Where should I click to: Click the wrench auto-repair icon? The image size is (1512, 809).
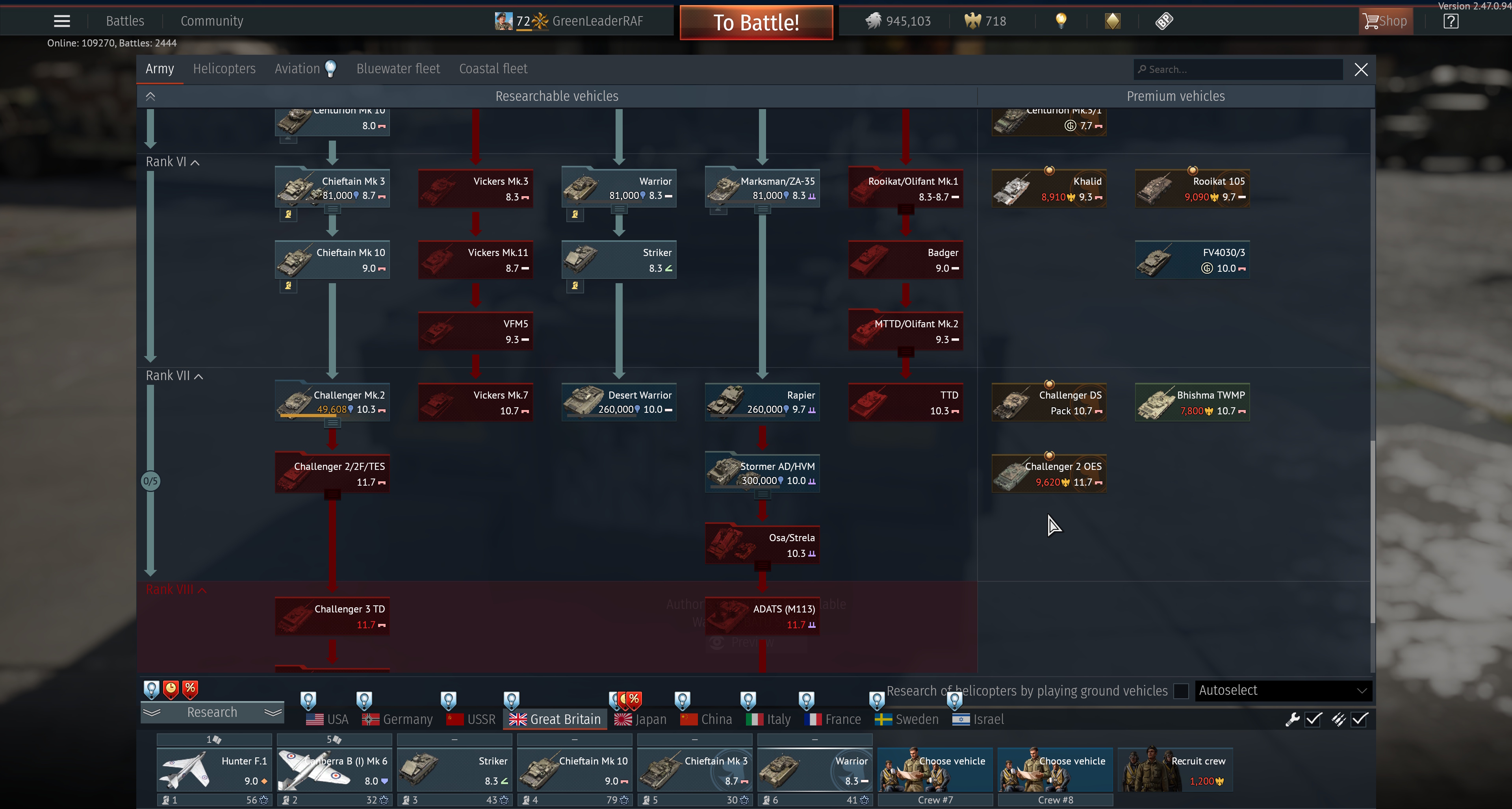1292,719
